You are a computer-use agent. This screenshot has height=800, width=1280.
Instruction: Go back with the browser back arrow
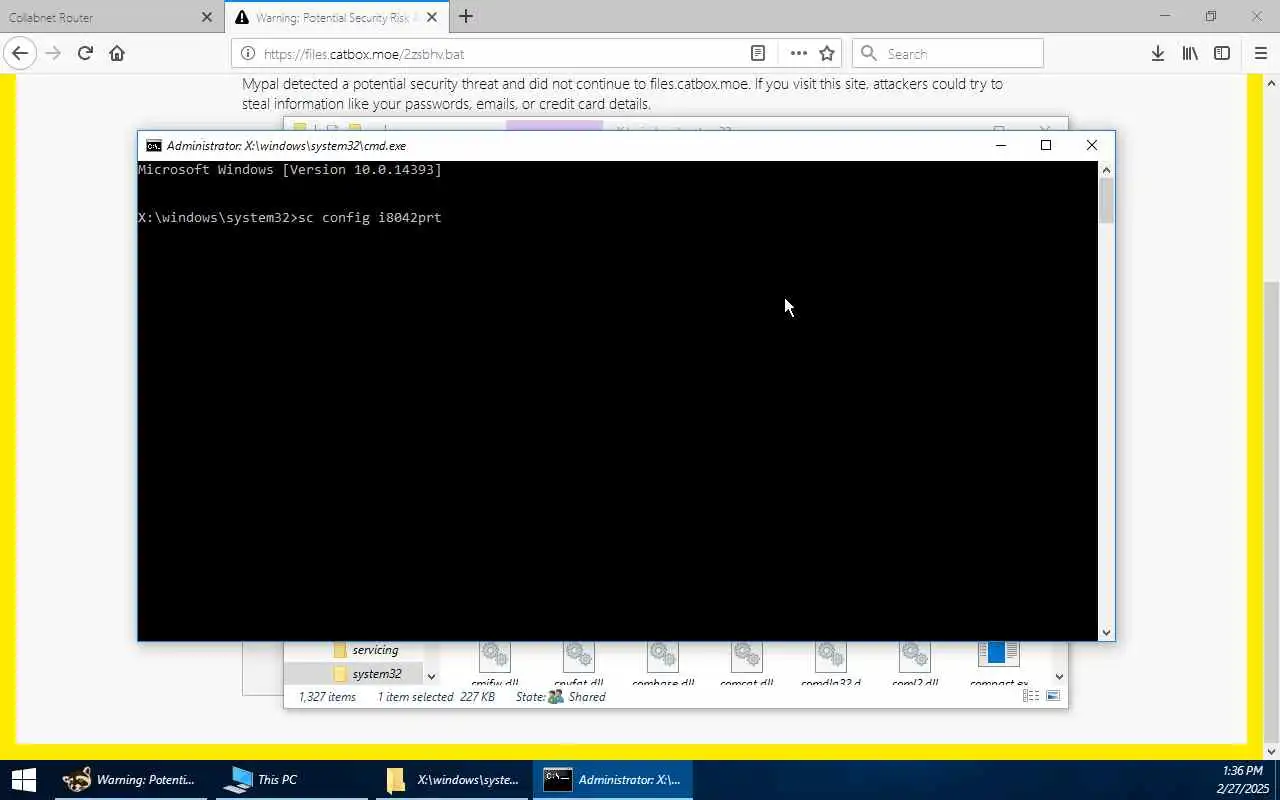pos(20,53)
